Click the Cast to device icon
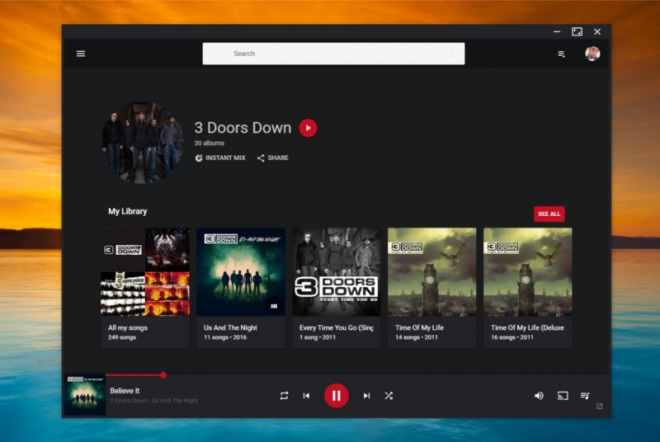Screen dimensions: 660x442 562,396
